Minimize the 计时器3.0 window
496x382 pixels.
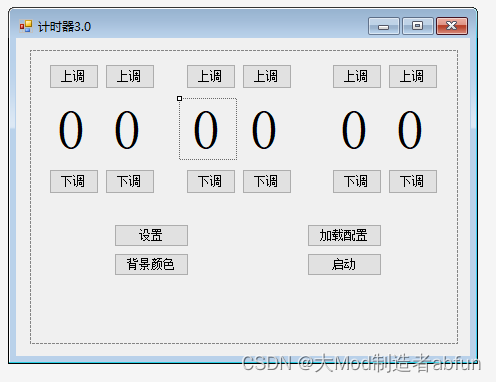pyautogui.click(x=384, y=26)
